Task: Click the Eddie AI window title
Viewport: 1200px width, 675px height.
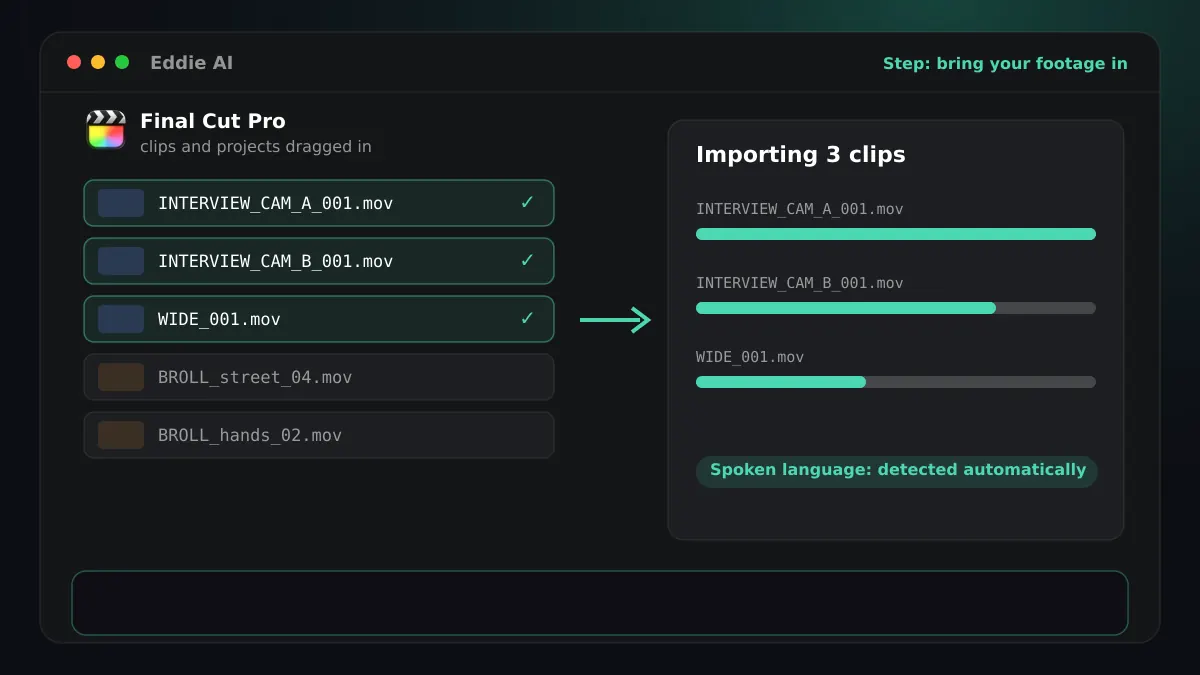Action: click(x=191, y=63)
